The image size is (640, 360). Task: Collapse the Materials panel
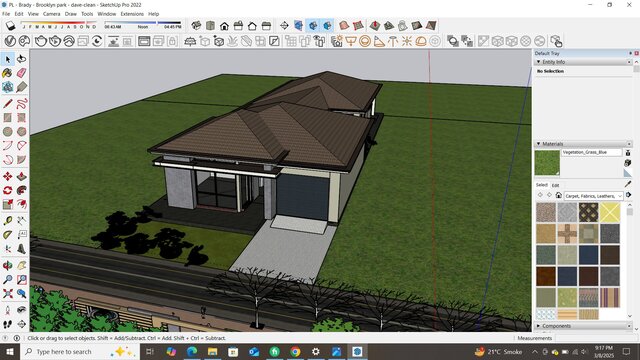[538, 144]
